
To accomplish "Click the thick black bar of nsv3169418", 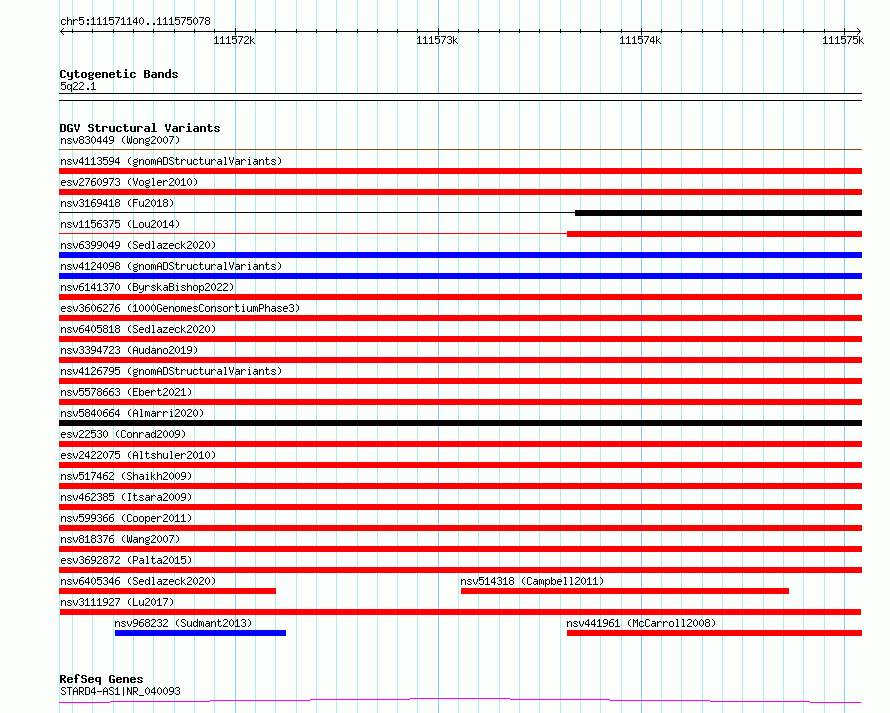I will pos(718,213).
